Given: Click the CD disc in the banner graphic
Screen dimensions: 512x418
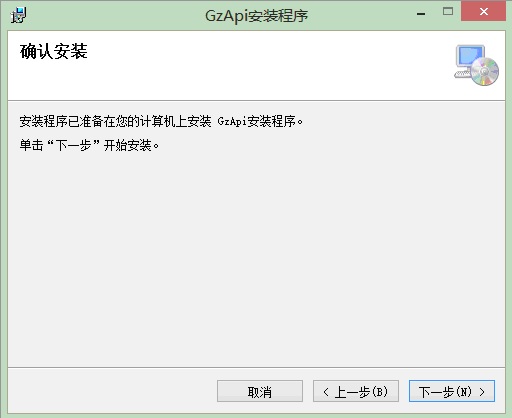Looking at the screenshot, I should (x=485, y=71).
